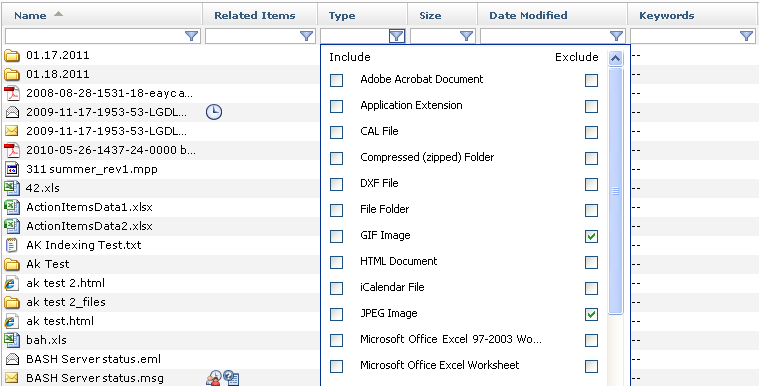
Task: Click Internet Explorer icon for ak test.html
Action: click(x=12, y=321)
